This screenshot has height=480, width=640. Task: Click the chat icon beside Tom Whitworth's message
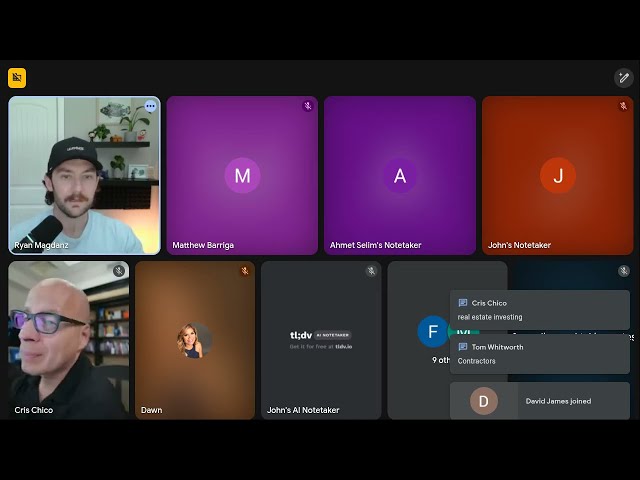click(x=463, y=347)
